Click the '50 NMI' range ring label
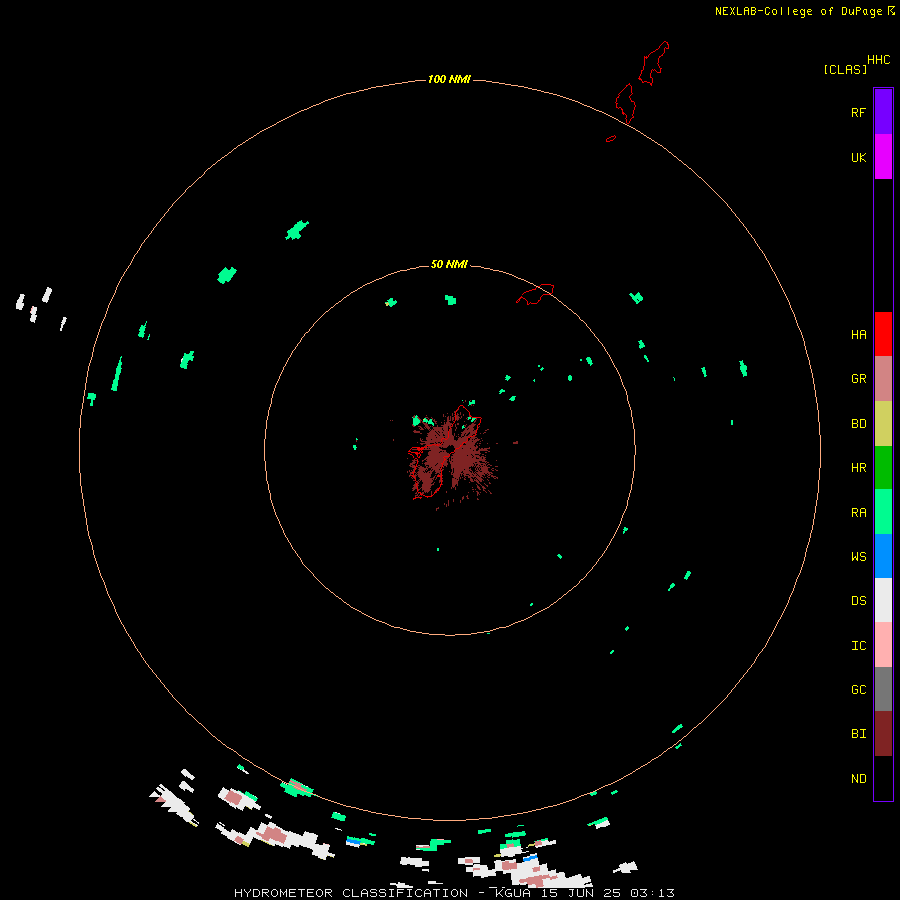900x900 pixels. click(x=449, y=264)
